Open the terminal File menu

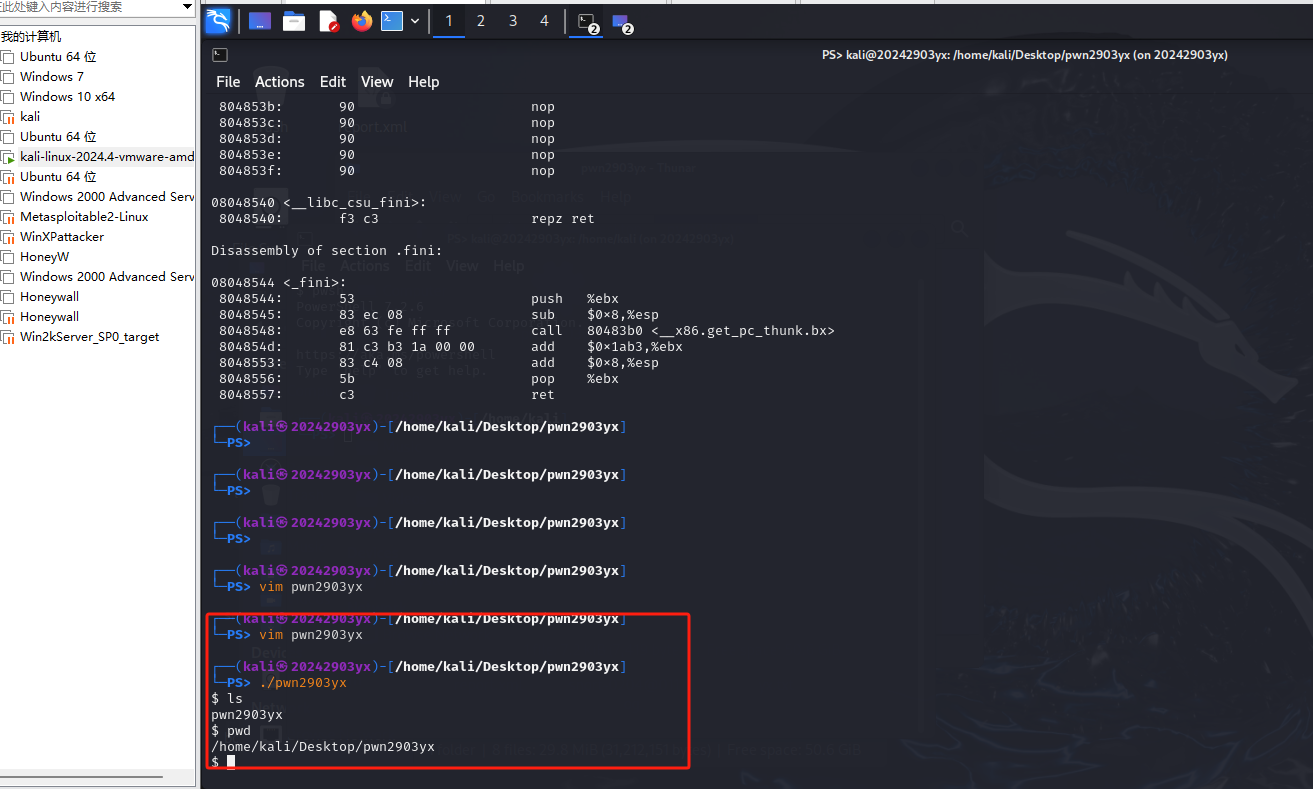pyautogui.click(x=228, y=82)
